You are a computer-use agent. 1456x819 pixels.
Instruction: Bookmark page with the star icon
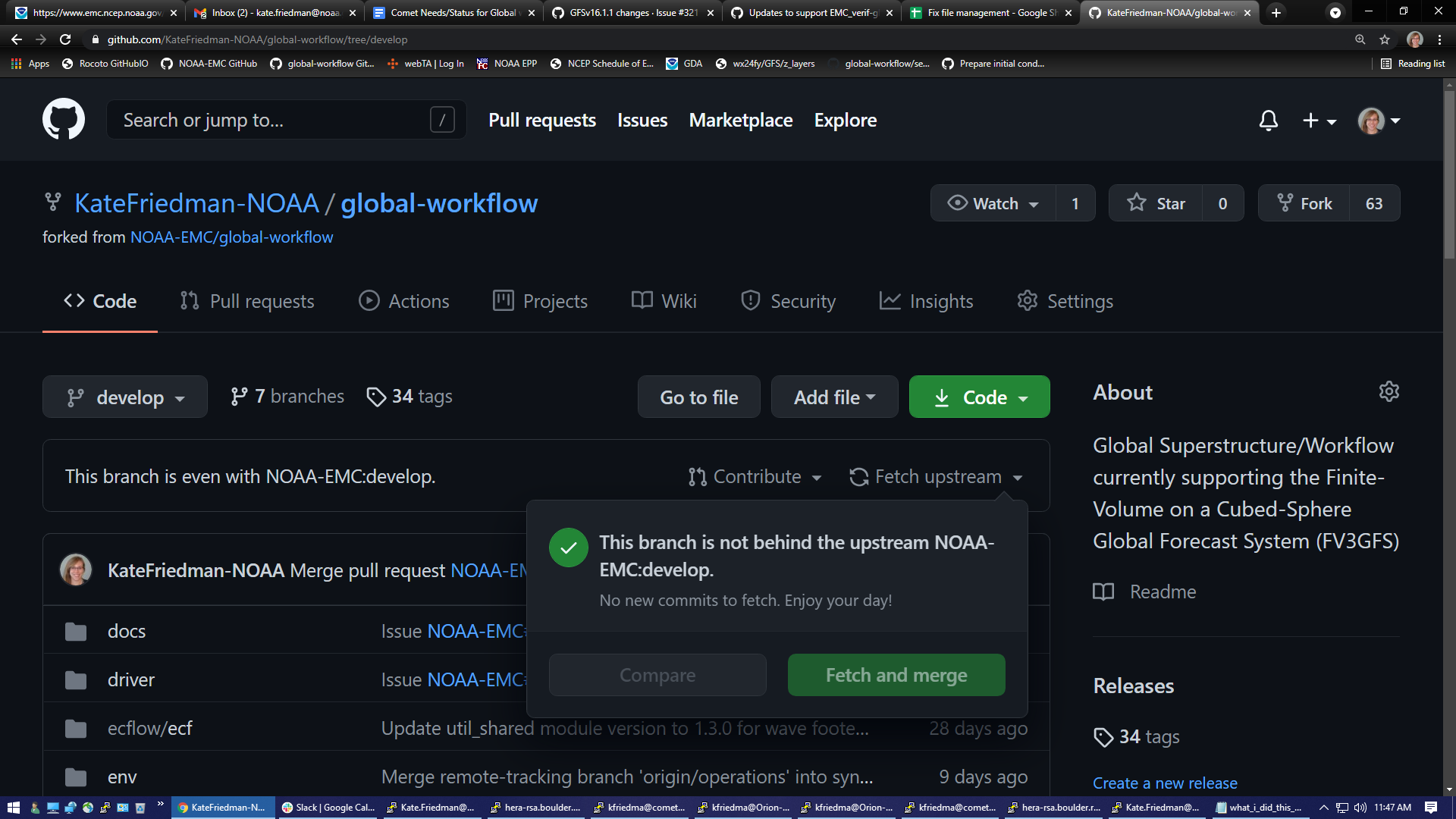tap(1385, 39)
